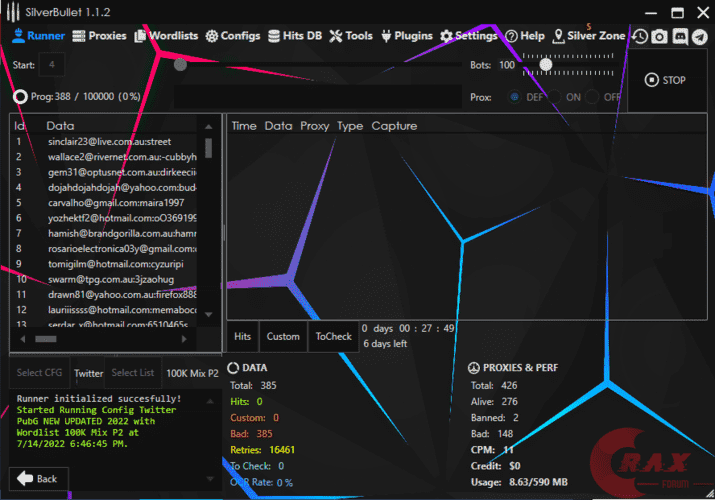Image resolution: width=715 pixels, height=500 pixels.
Task: Open the Hits DB section
Action: [295, 36]
